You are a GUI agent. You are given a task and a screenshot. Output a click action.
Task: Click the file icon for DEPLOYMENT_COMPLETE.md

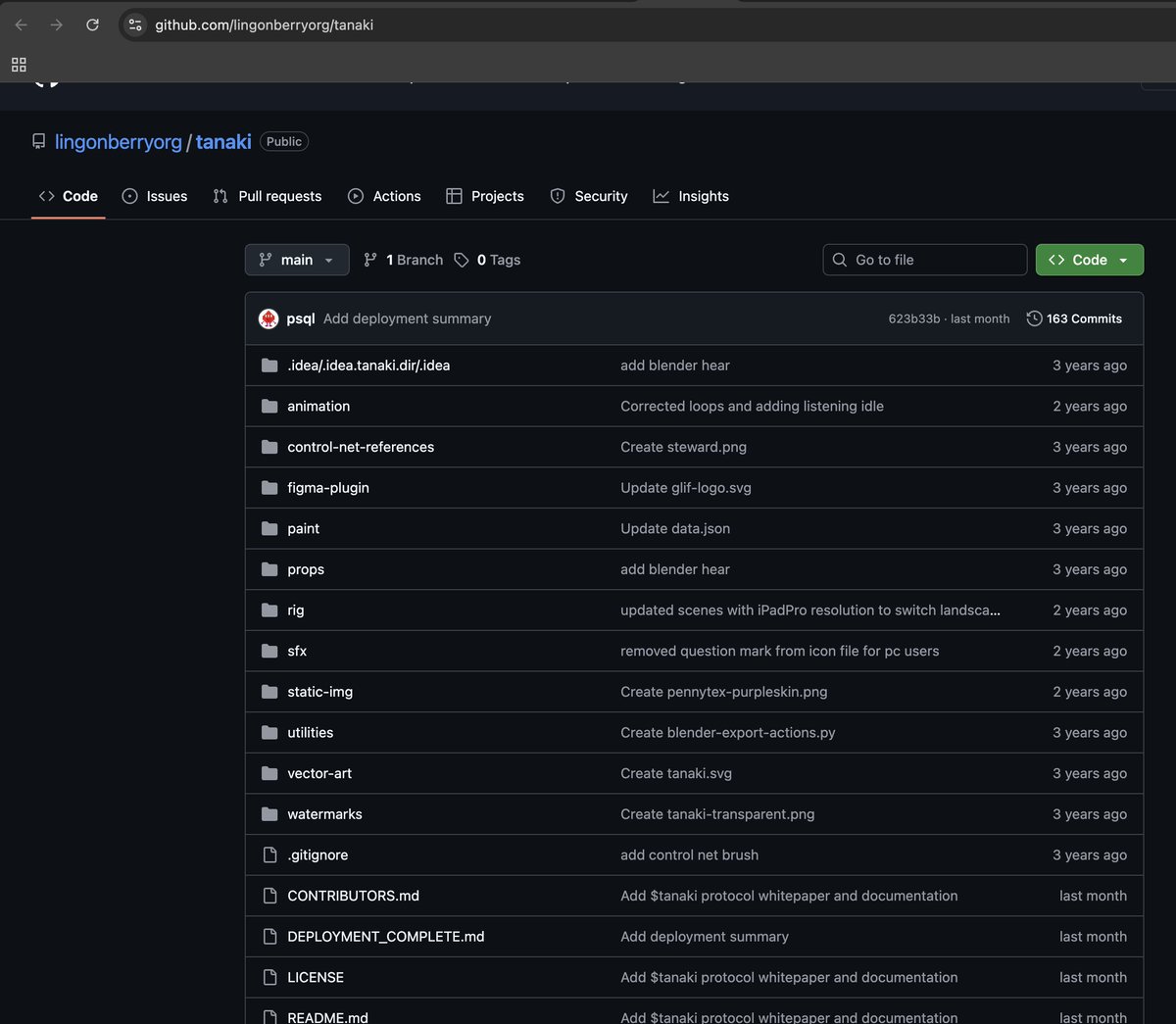(269, 937)
